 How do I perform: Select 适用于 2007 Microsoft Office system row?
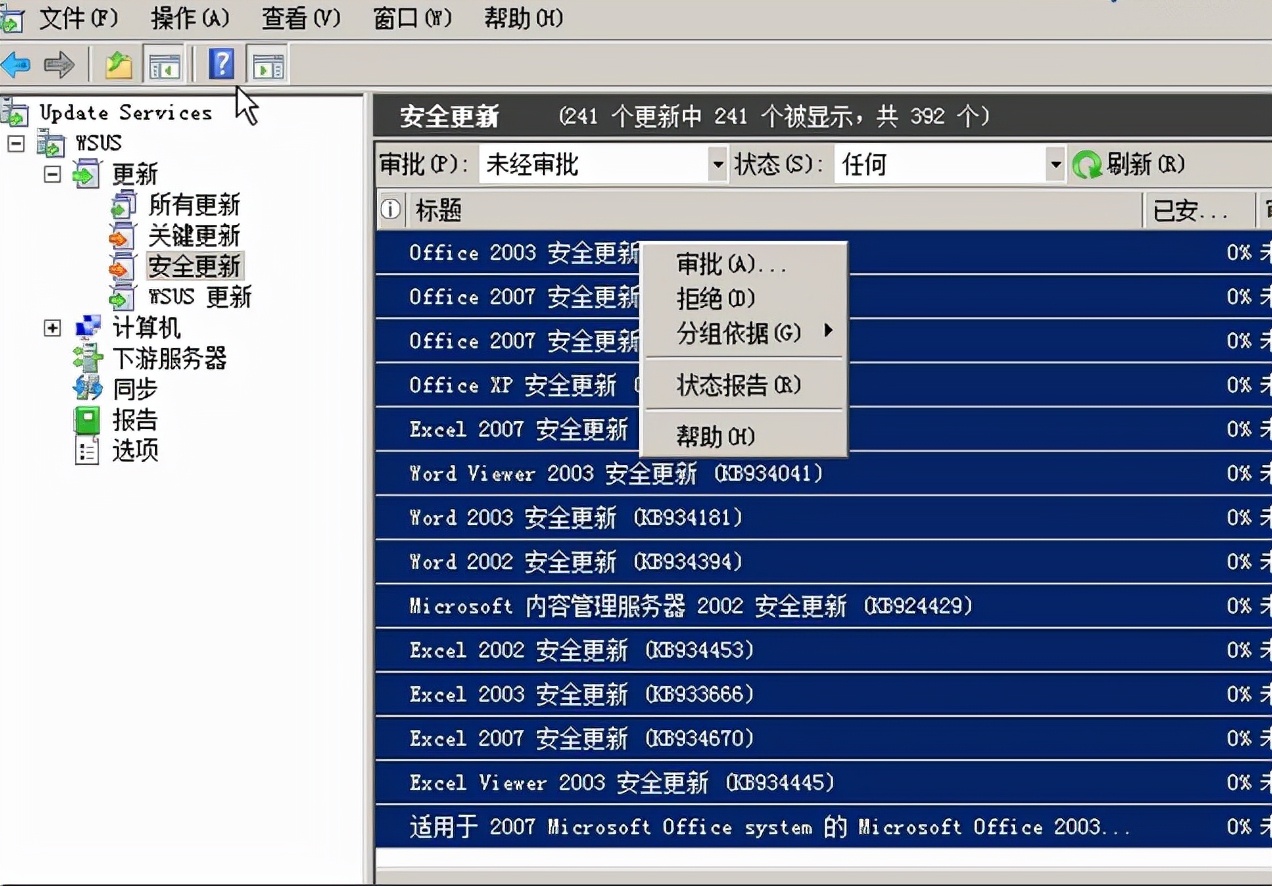point(824,827)
